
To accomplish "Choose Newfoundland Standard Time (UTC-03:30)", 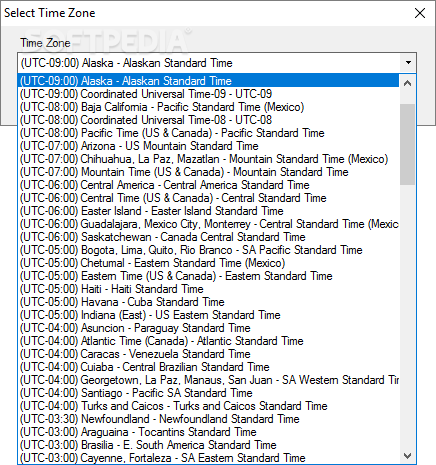I will pos(209,419).
